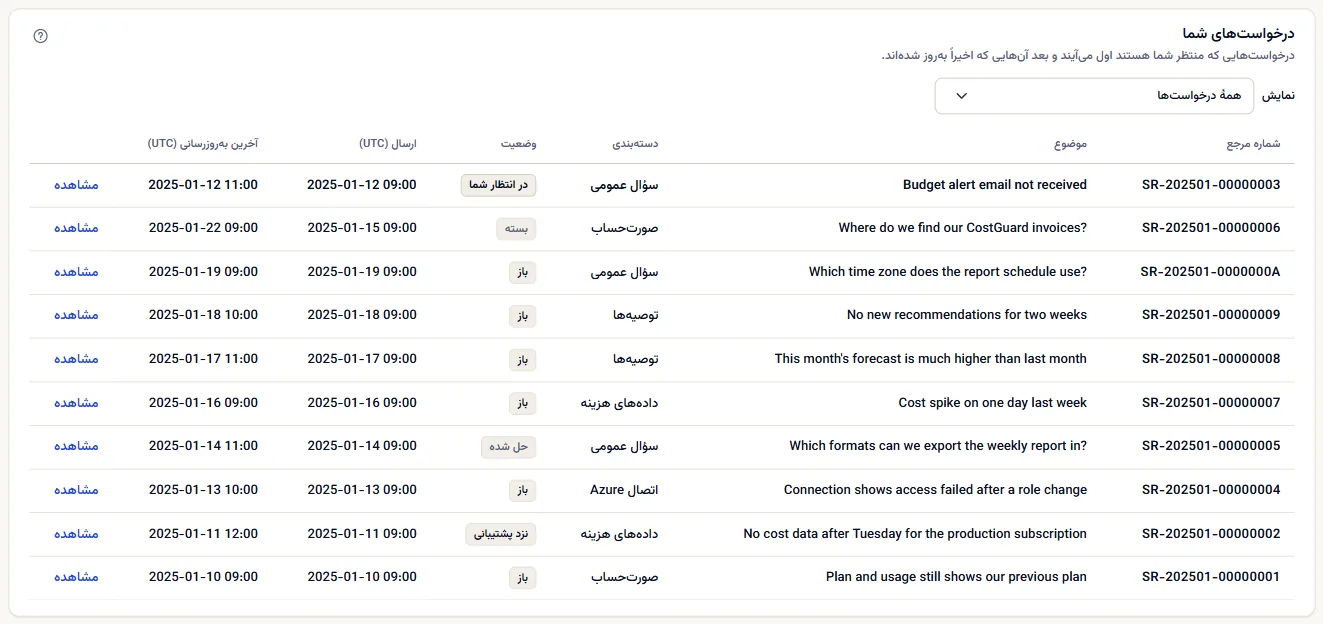Click the ارسال (UTC) column header
This screenshot has height=624, width=1323.
click(388, 144)
